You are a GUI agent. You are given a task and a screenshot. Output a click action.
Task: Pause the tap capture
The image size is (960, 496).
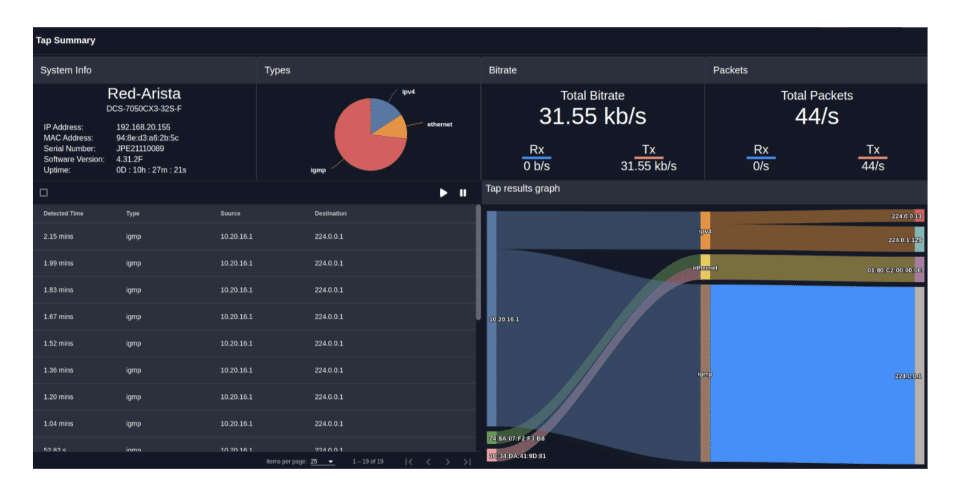tap(463, 193)
